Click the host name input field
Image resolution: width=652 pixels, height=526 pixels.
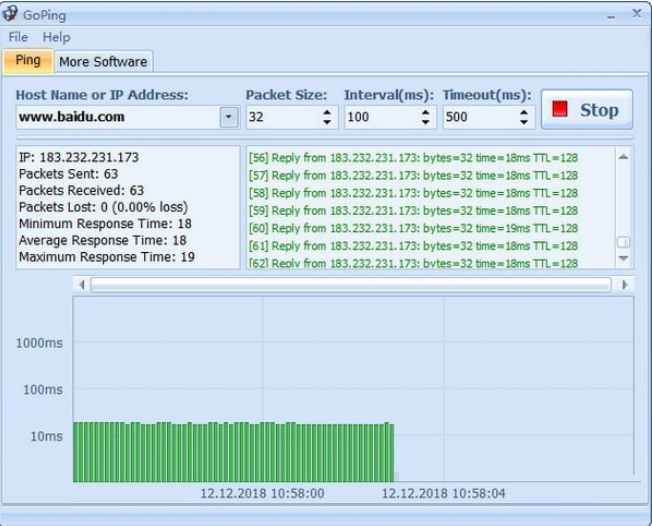tap(116, 117)
